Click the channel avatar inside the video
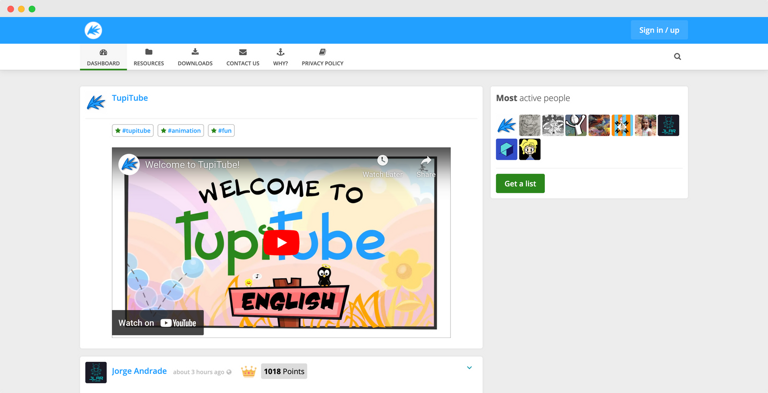768x393 pixels. 129,165
